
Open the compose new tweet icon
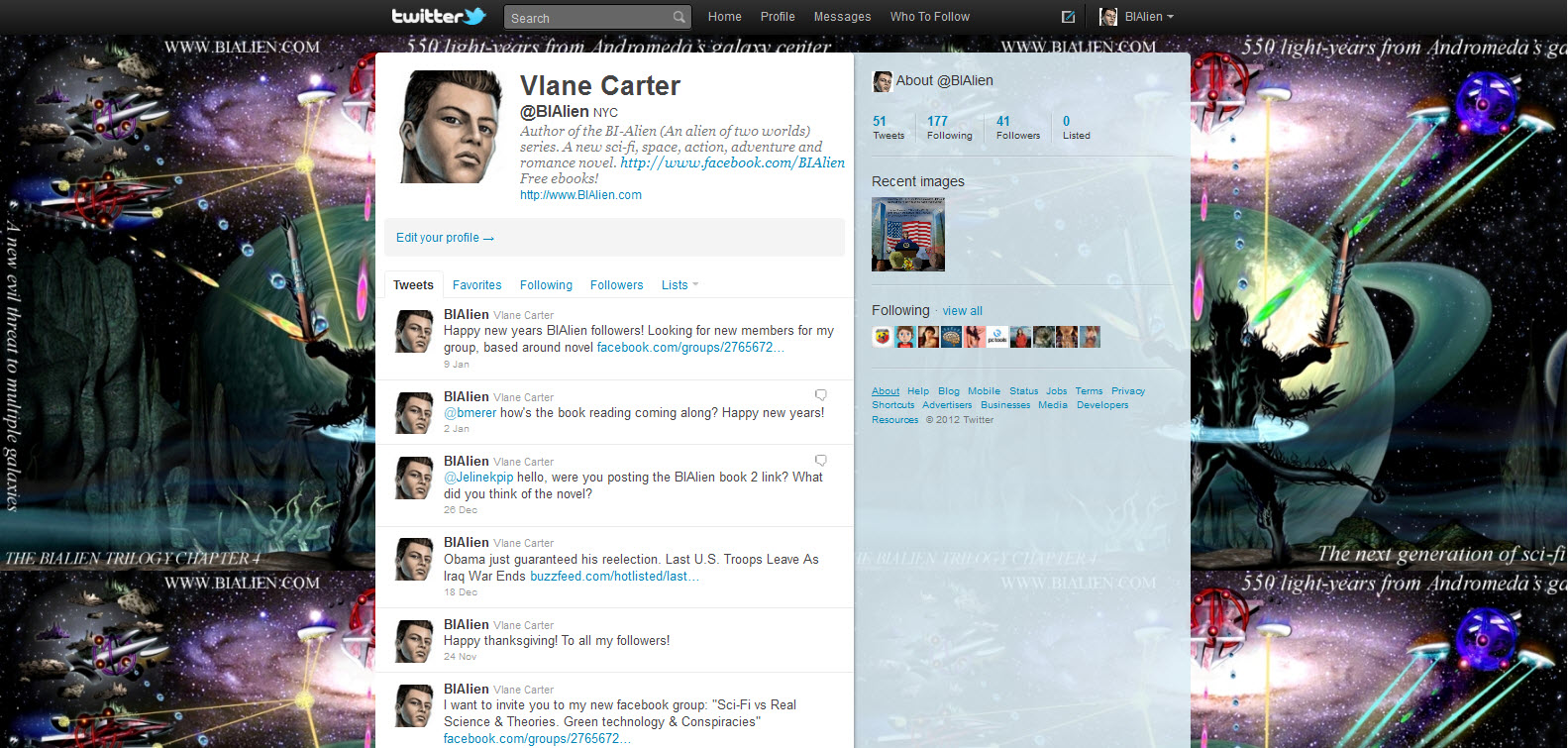[1068, 17]
